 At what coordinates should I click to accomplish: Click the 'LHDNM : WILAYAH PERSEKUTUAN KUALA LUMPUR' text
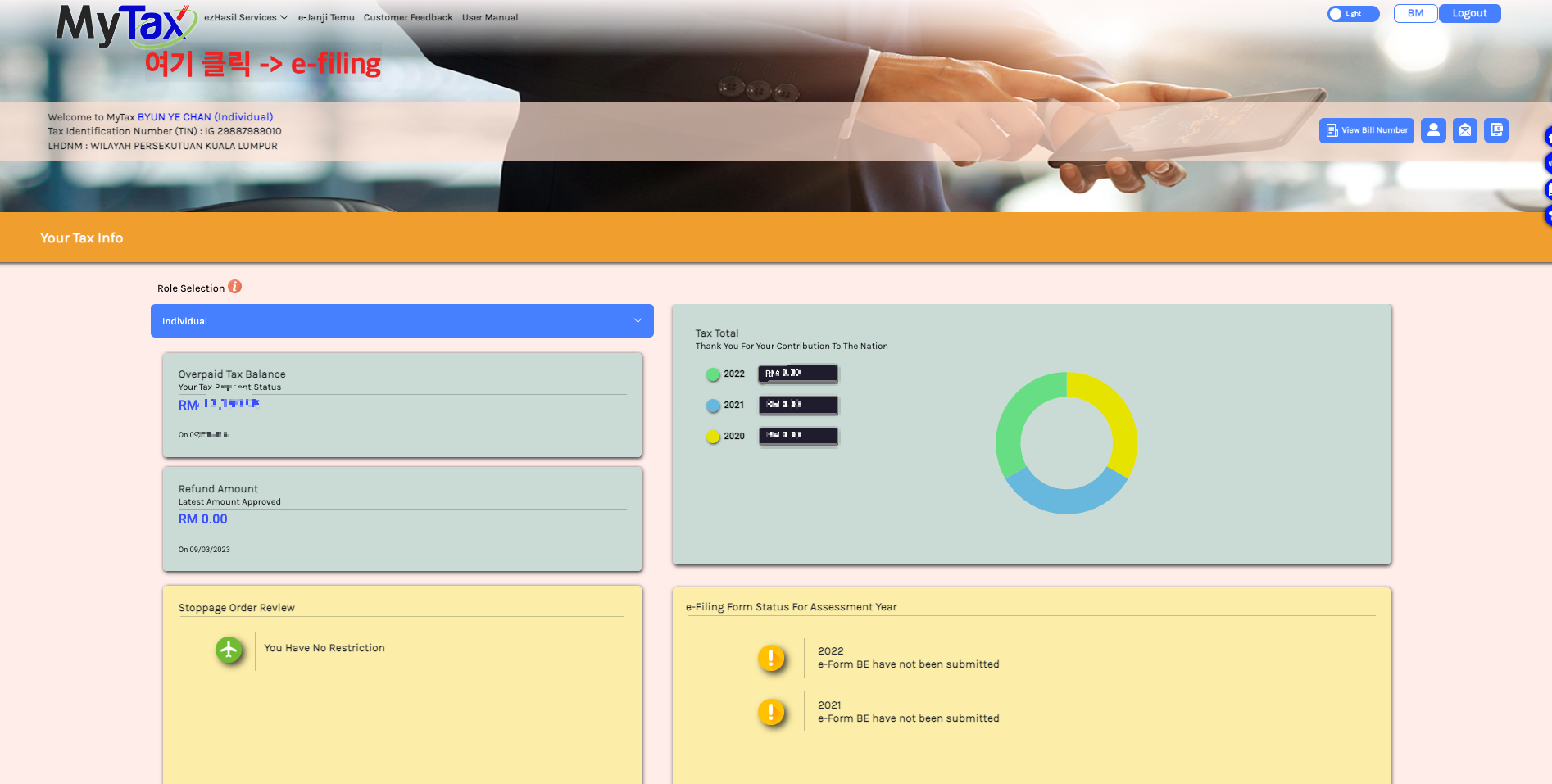163,146
